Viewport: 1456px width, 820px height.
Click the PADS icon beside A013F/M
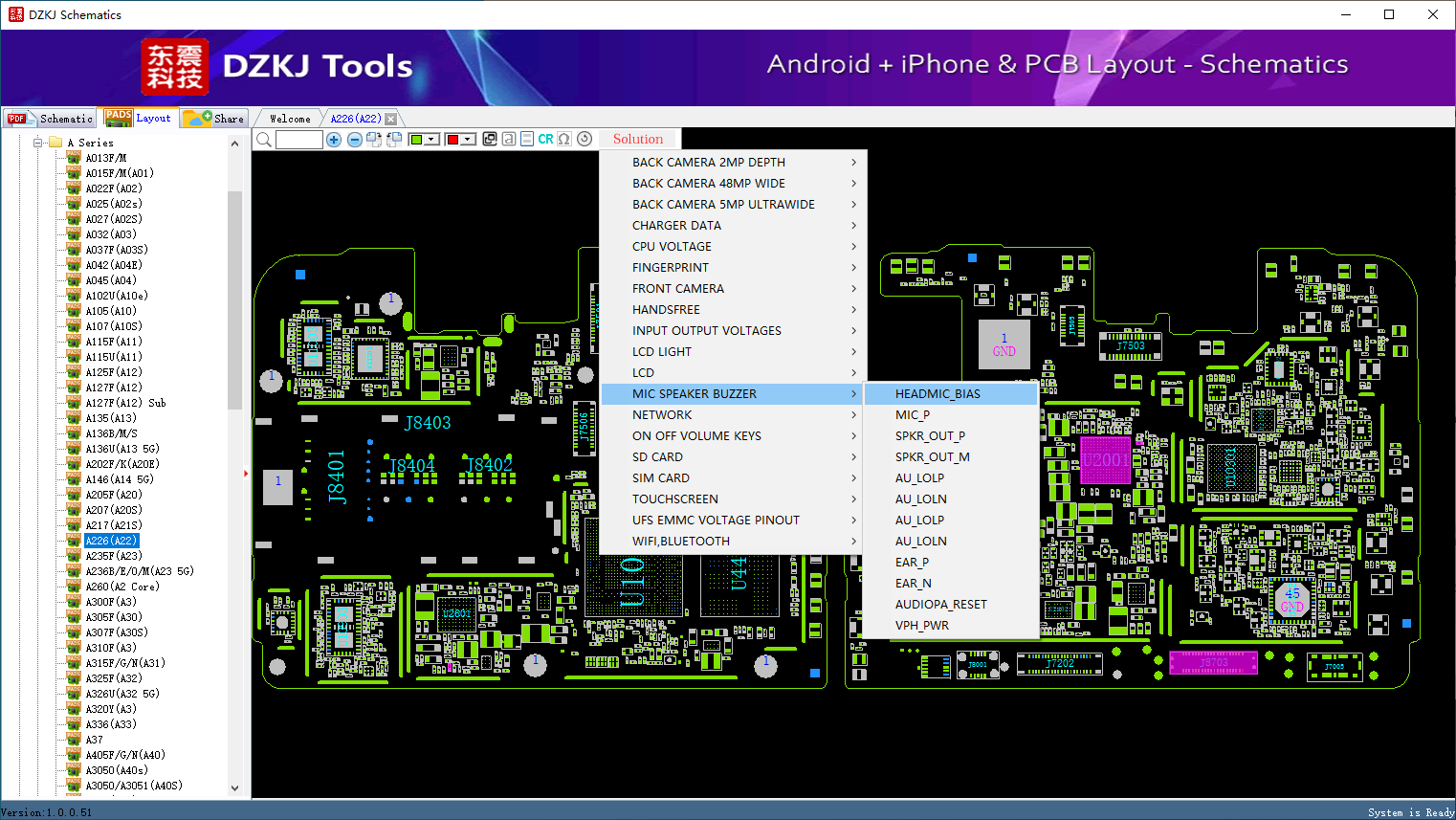(74, 158)
